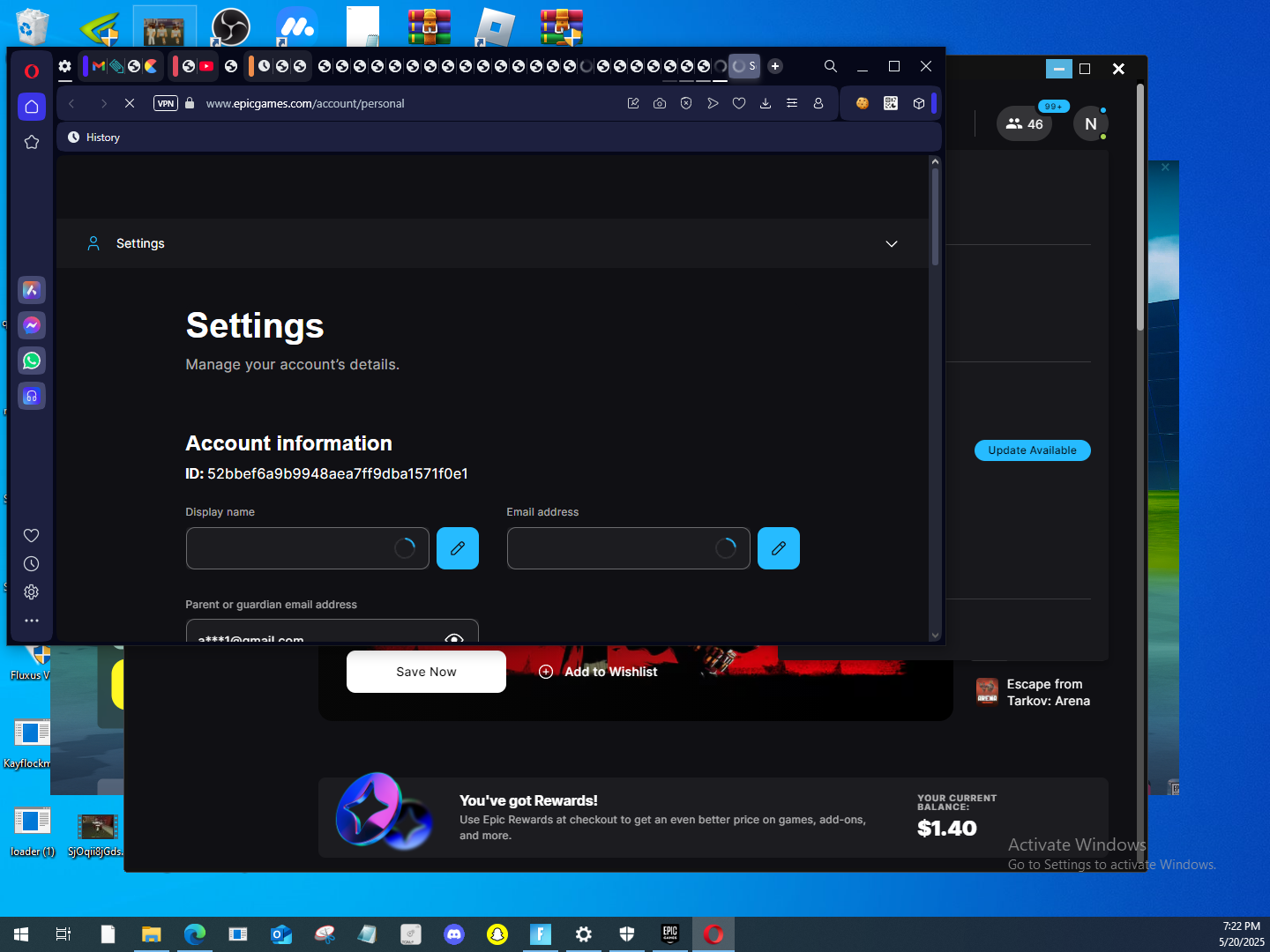
Task: Select the active loading tab labeled S
Action: tap(744, 66)
